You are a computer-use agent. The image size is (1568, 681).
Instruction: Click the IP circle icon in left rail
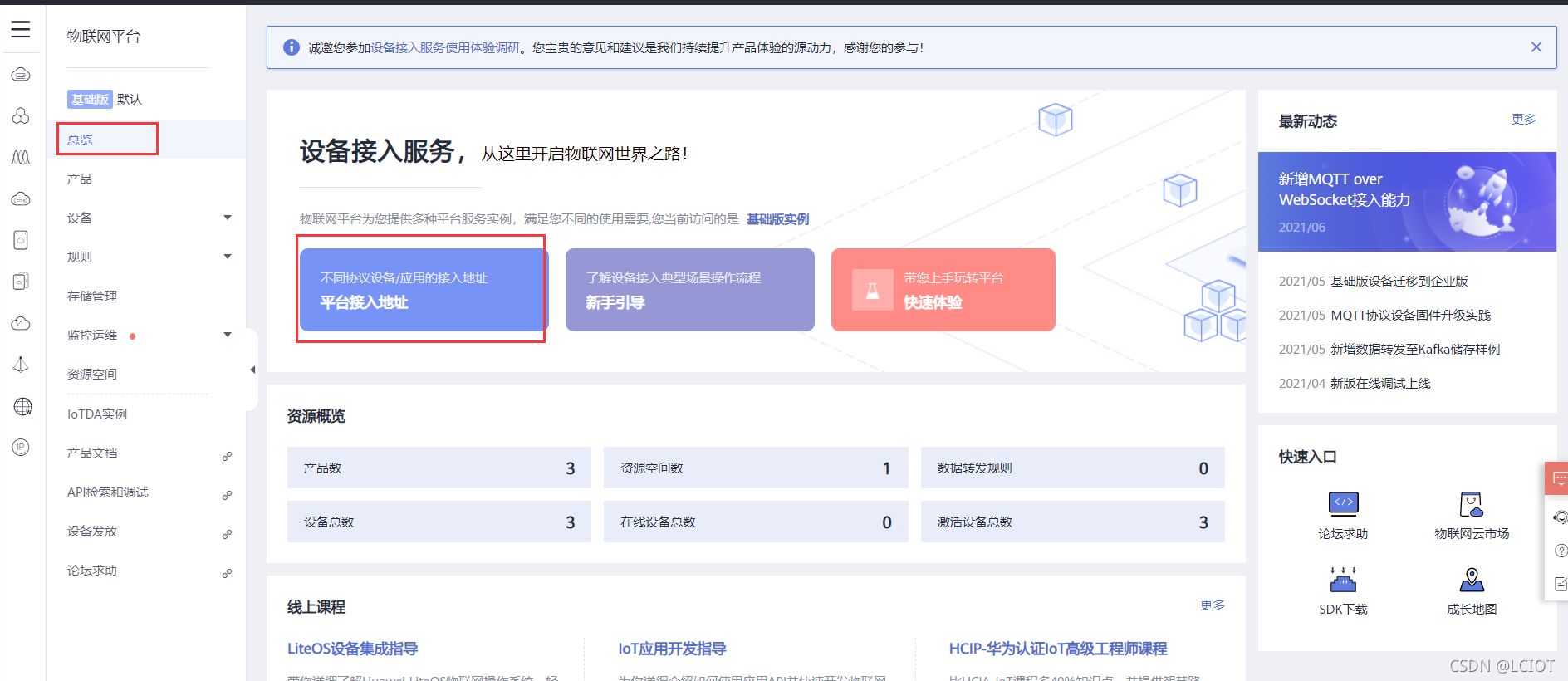[22, 447]
